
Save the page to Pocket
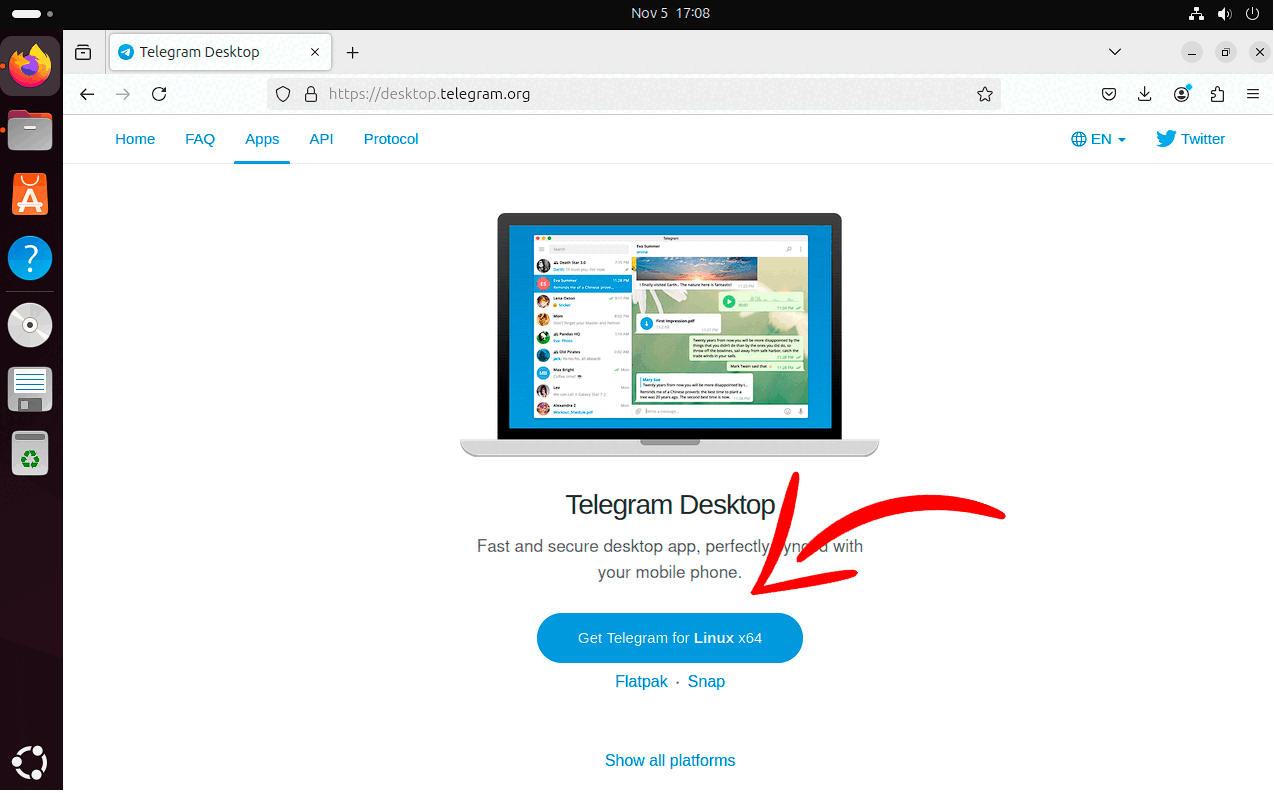click(1109, 94)
